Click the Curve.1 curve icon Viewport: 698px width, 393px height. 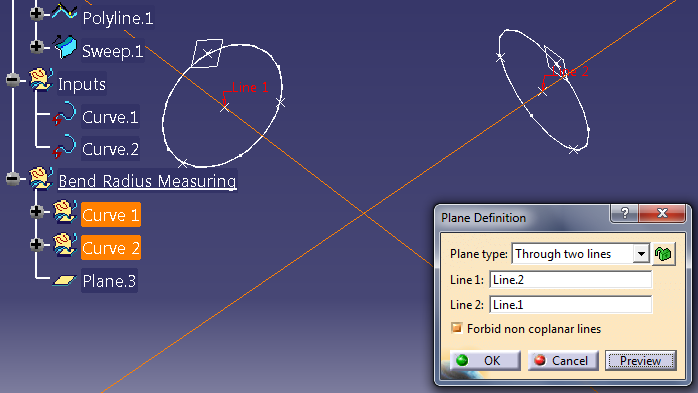coord(65,113)
